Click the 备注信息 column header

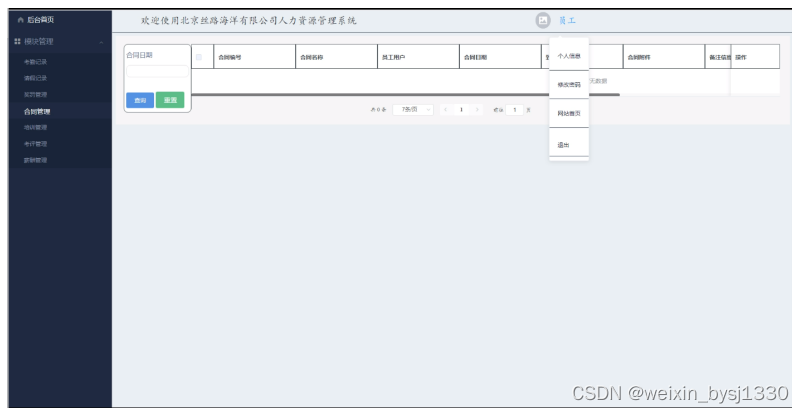(718, 57)
